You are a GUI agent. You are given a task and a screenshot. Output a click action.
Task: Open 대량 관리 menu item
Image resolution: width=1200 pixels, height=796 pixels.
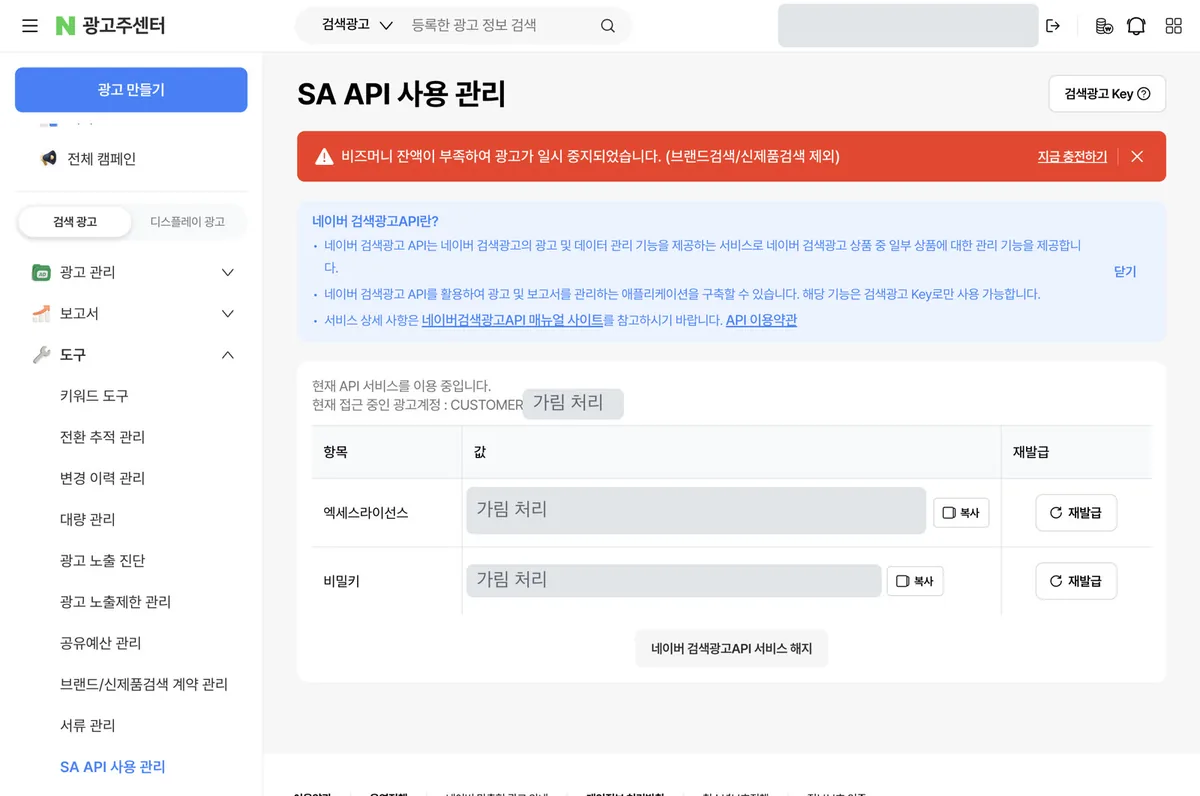(x=88, y=519)
